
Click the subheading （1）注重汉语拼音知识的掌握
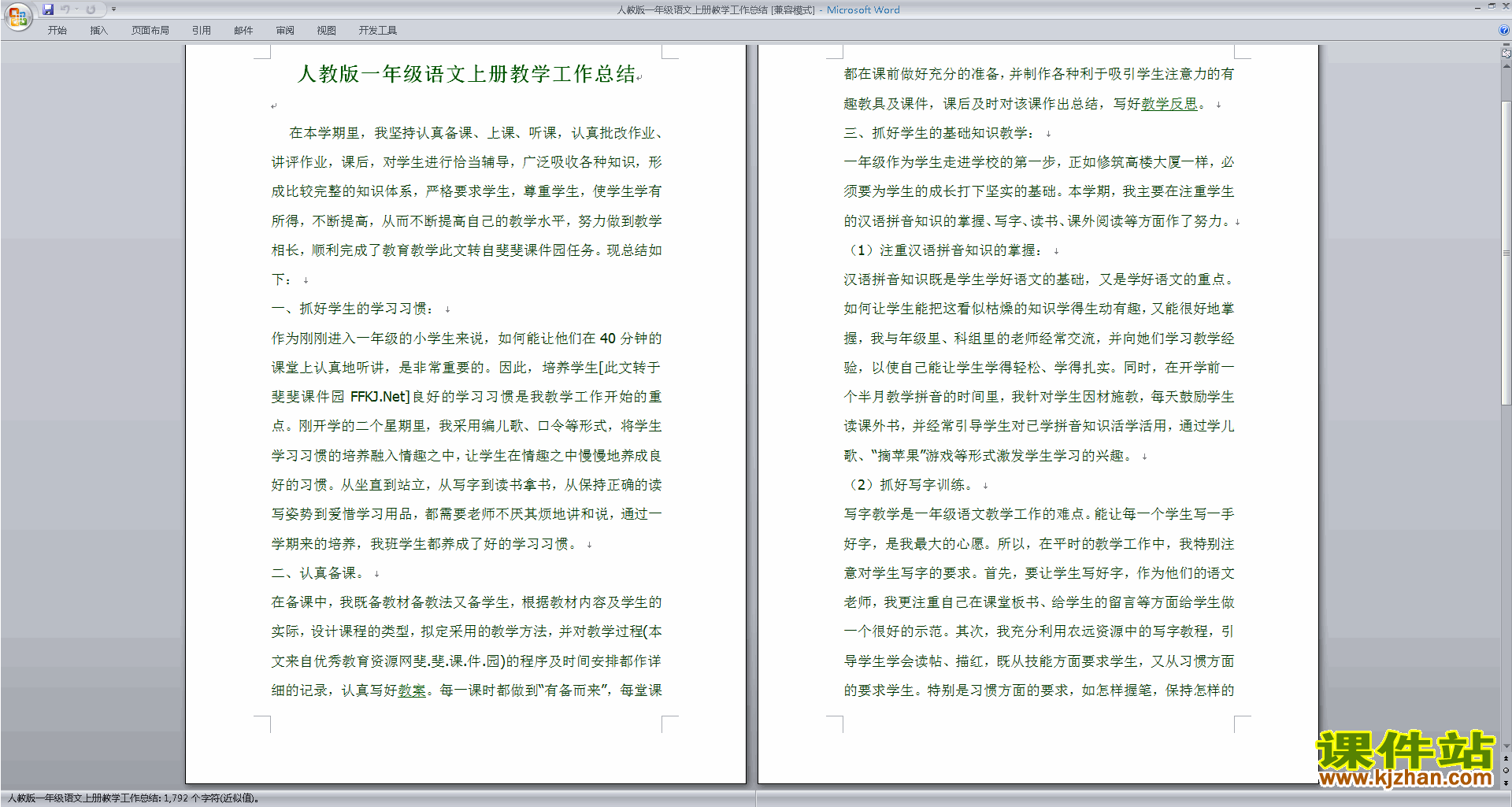coord(943,250)
